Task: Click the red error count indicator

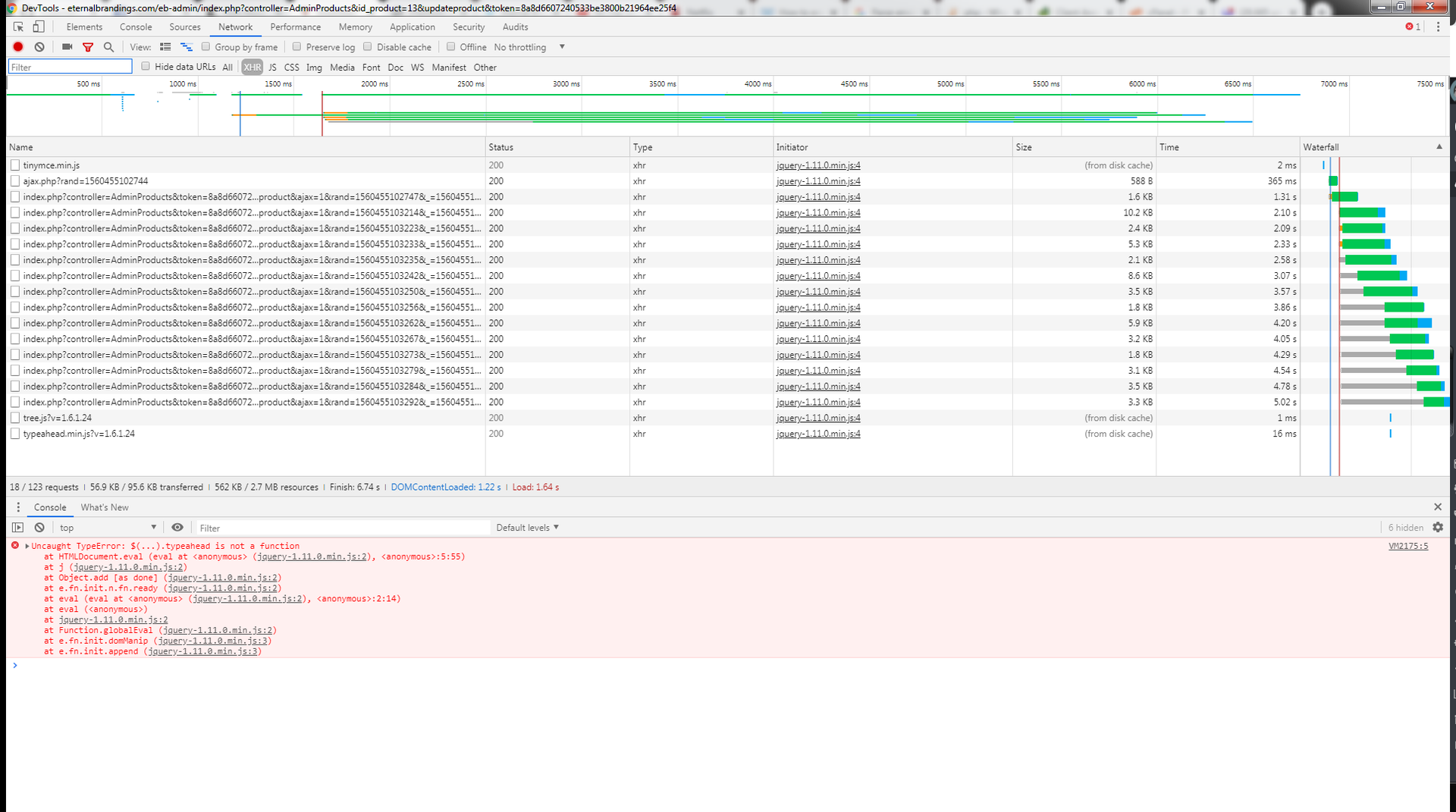Action: pyautogui.click(x=1414, y=27)
